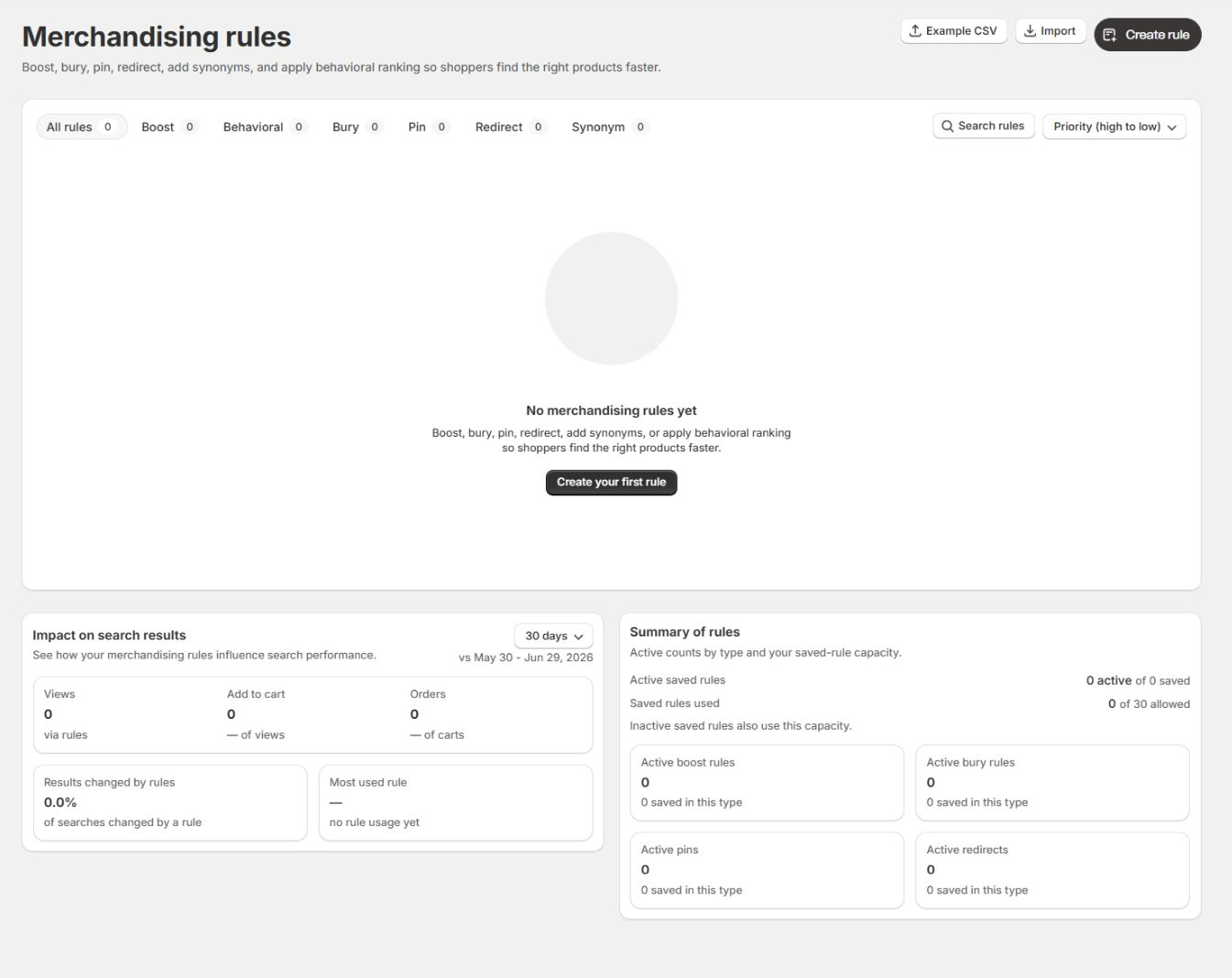Click the 0.0% results changed value
The height and width of the screenshot is (978, 1232).
pos(60,802)
